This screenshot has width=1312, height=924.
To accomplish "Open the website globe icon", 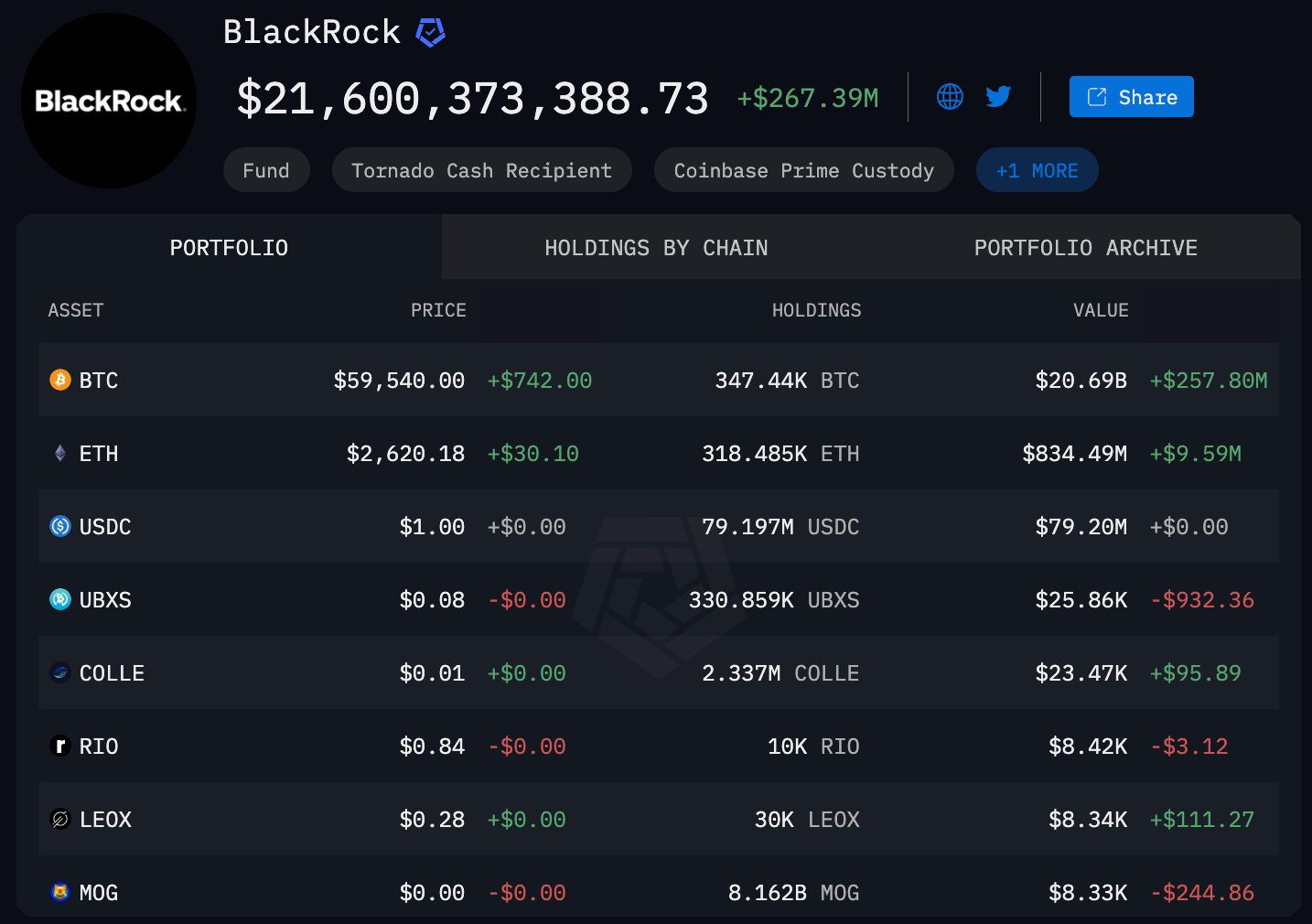I will coord(950,96).
